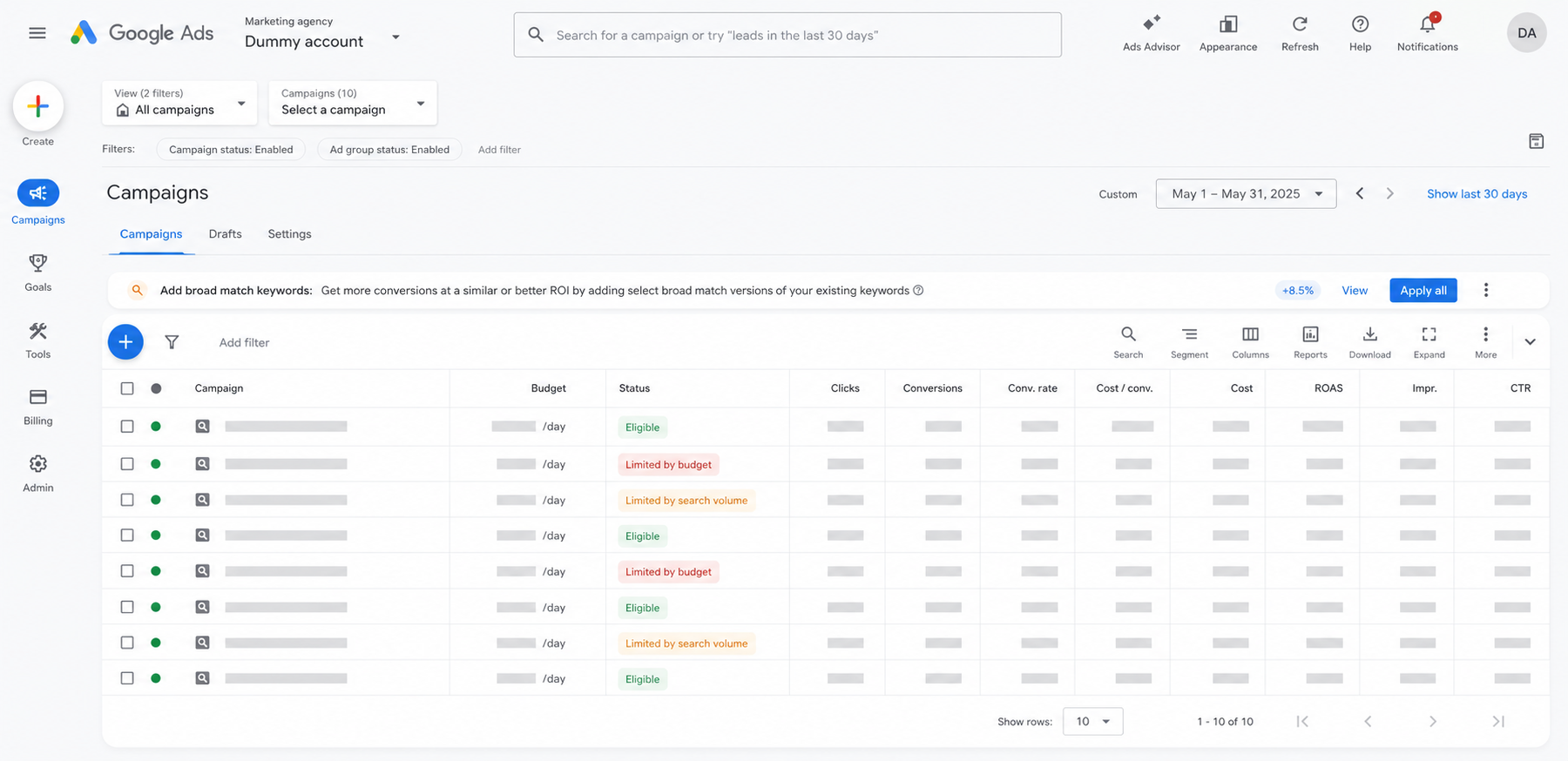
Task: Open the date range dropdown
Action: pos(1246,193)
